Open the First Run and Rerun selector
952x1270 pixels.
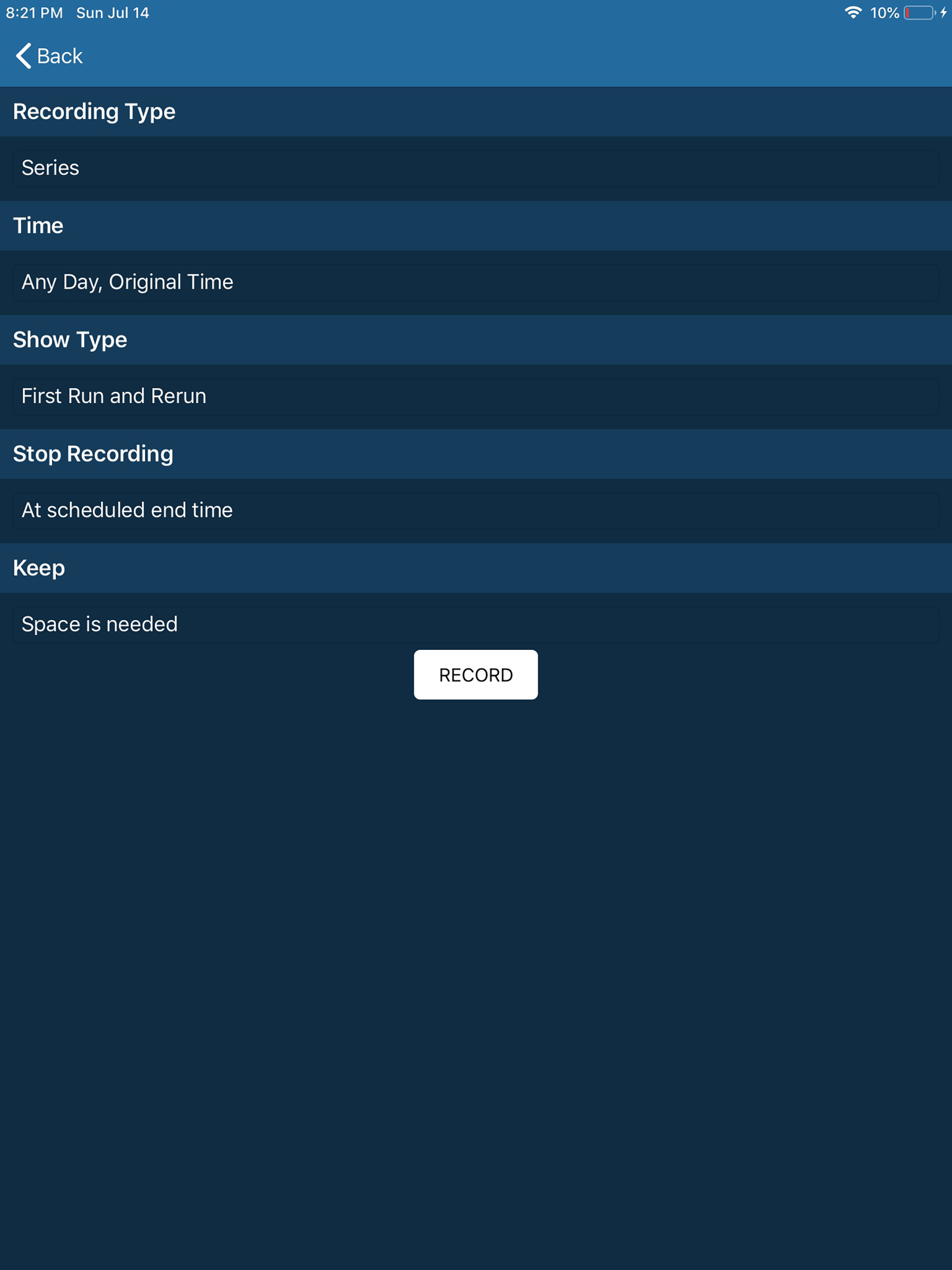[x=476, y=397]
